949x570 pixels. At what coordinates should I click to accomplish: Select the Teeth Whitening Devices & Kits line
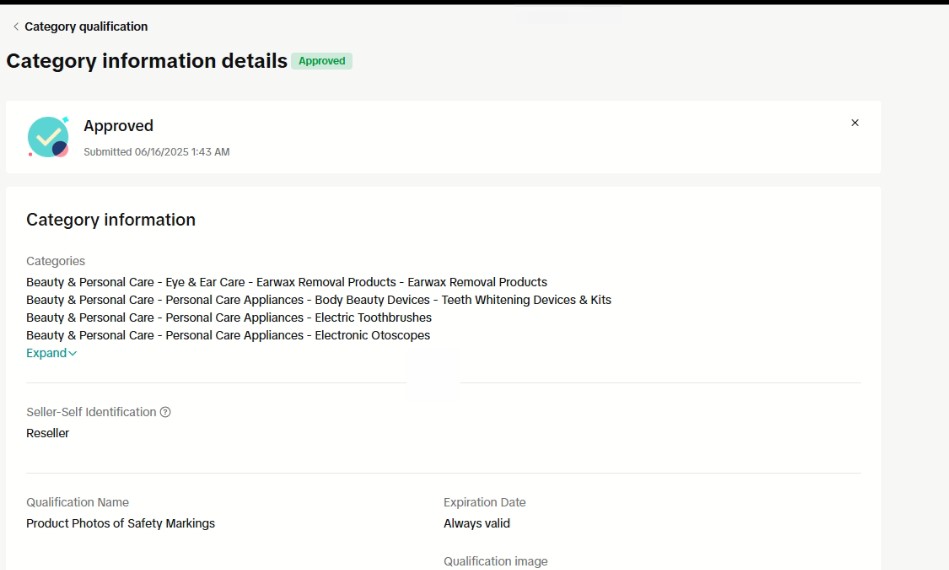tap(318, 300)
